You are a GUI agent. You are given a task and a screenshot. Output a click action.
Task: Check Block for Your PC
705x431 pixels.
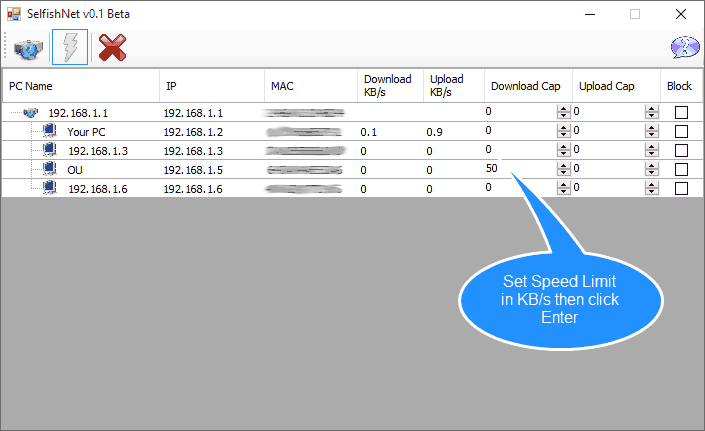681,131
